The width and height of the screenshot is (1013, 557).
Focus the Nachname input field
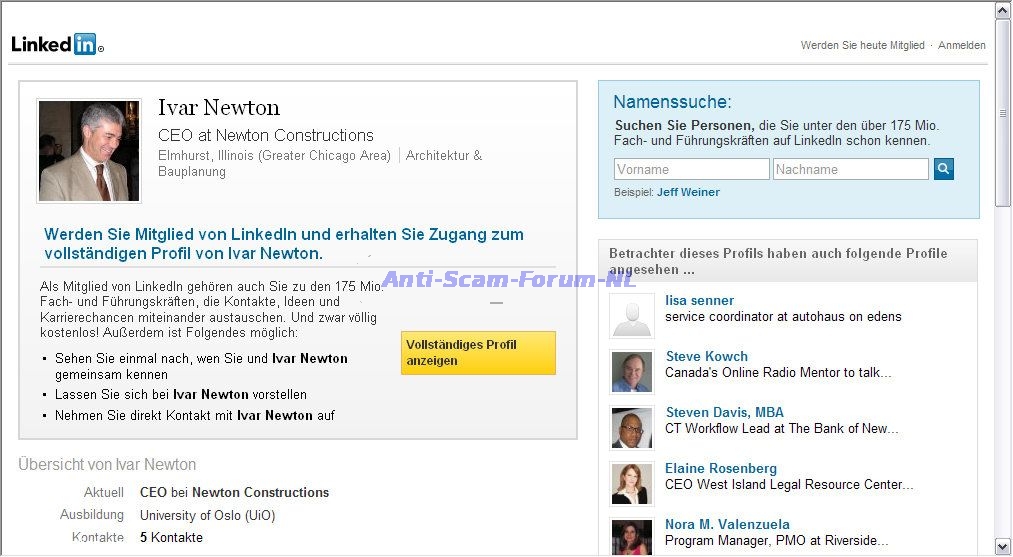coord(850,169)
